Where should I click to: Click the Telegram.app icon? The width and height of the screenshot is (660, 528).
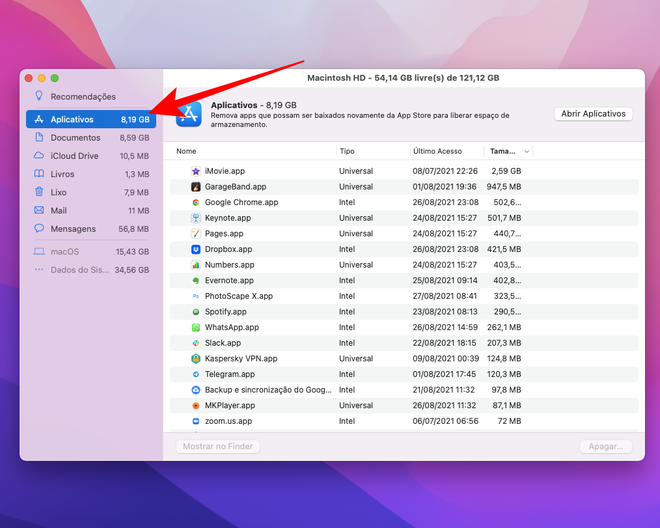[196, 374]
